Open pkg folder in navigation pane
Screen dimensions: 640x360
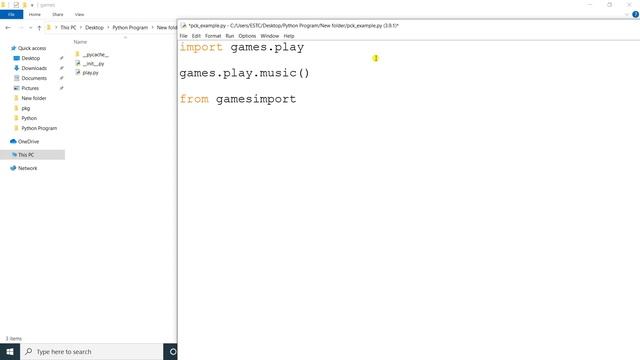click(25, 108)
